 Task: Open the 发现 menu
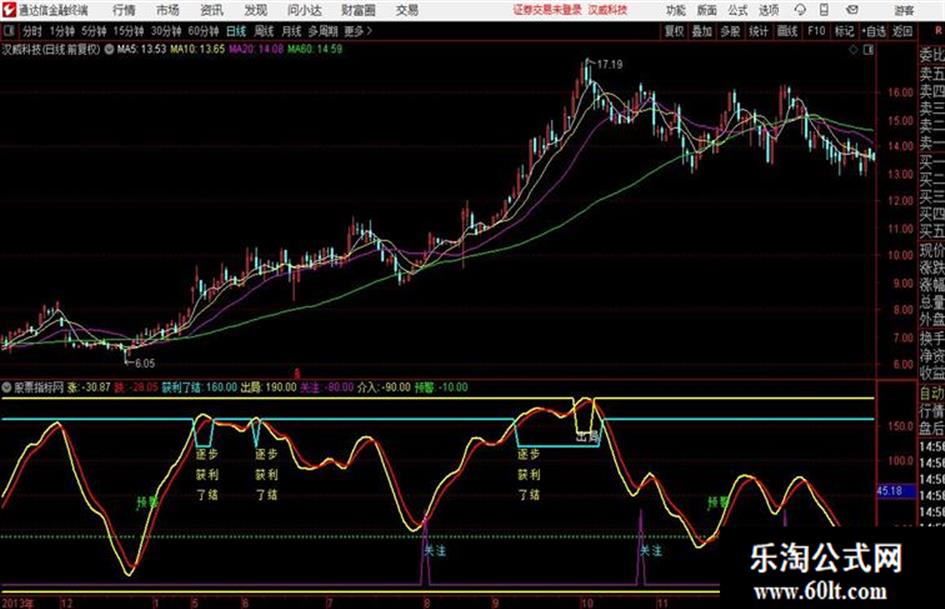[x=256, y=10]
